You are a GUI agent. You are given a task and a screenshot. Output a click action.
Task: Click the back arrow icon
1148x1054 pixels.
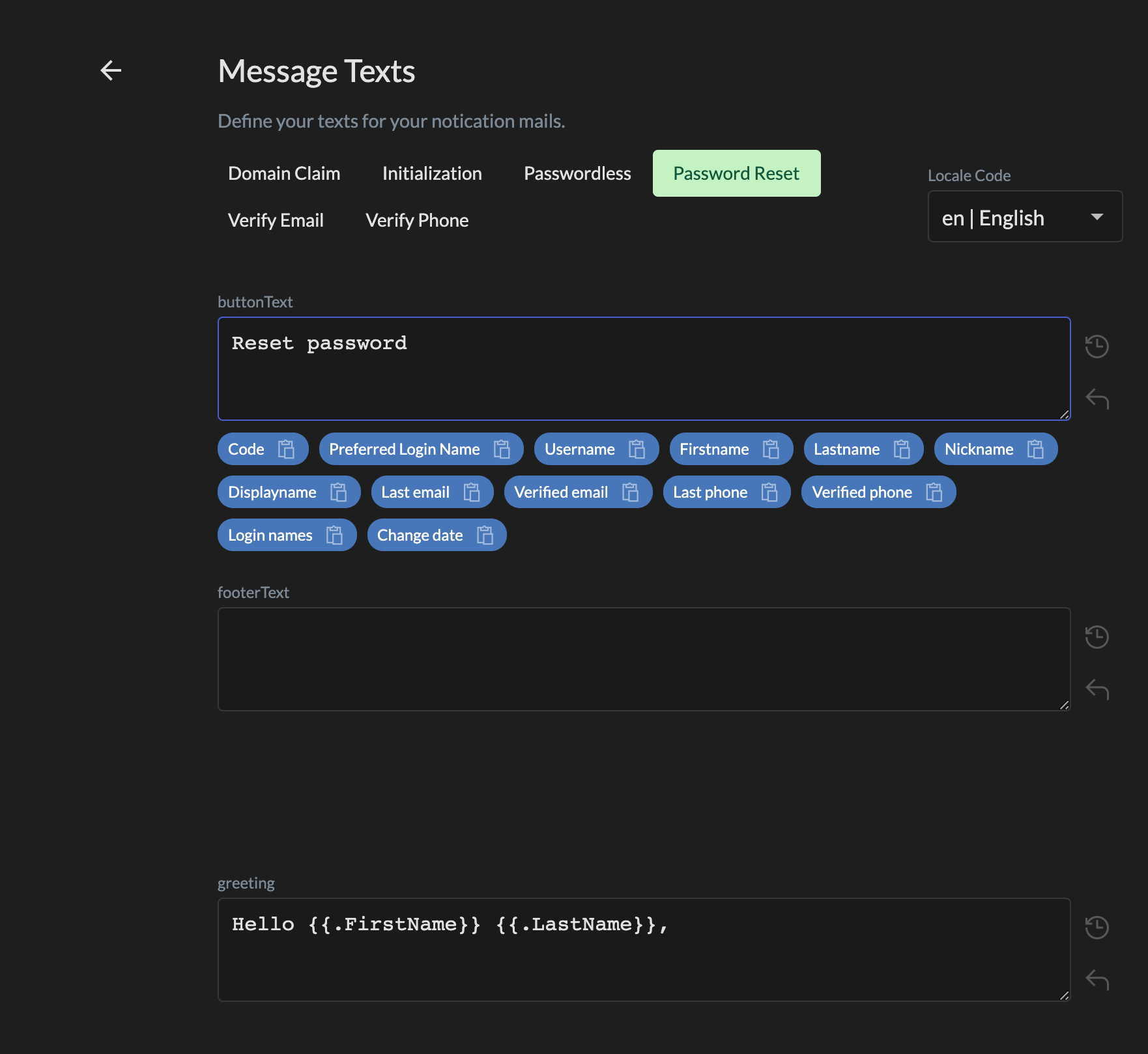point(111,70)
